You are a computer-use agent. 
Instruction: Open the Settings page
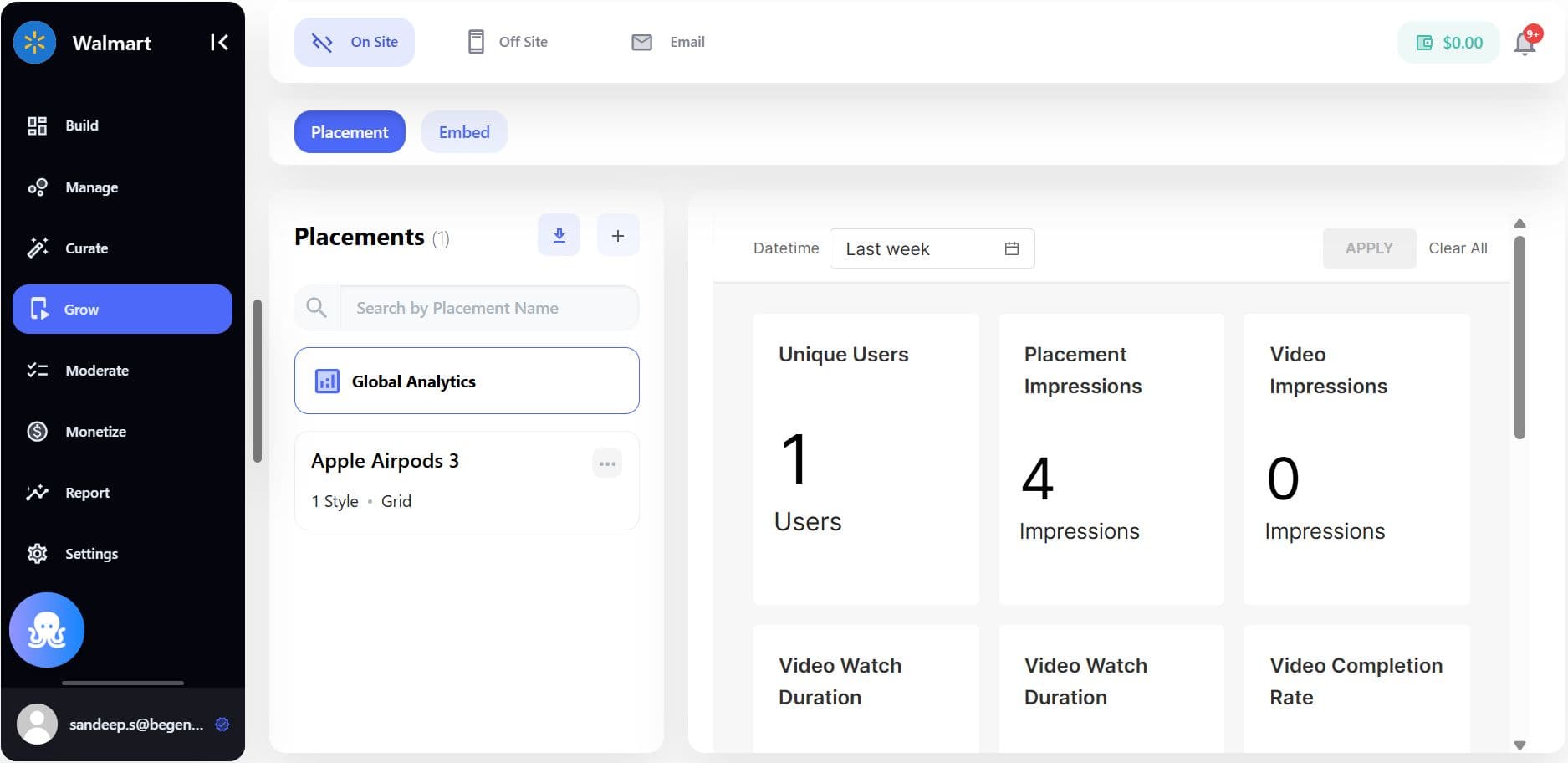pyautogui.click(x=123, y=554)
